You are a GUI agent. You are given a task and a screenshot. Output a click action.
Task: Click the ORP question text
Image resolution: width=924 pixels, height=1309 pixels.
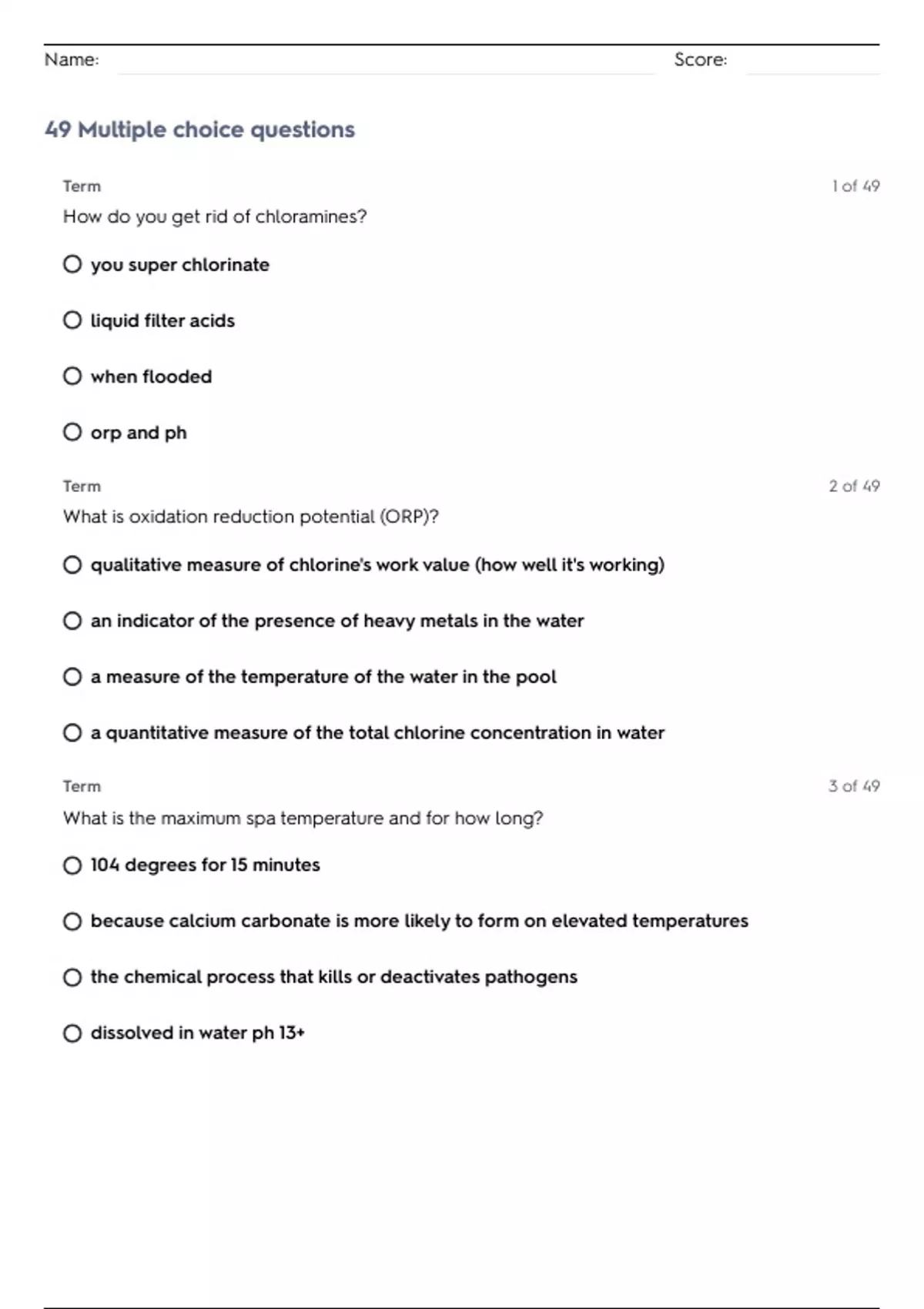pos(251,517)
